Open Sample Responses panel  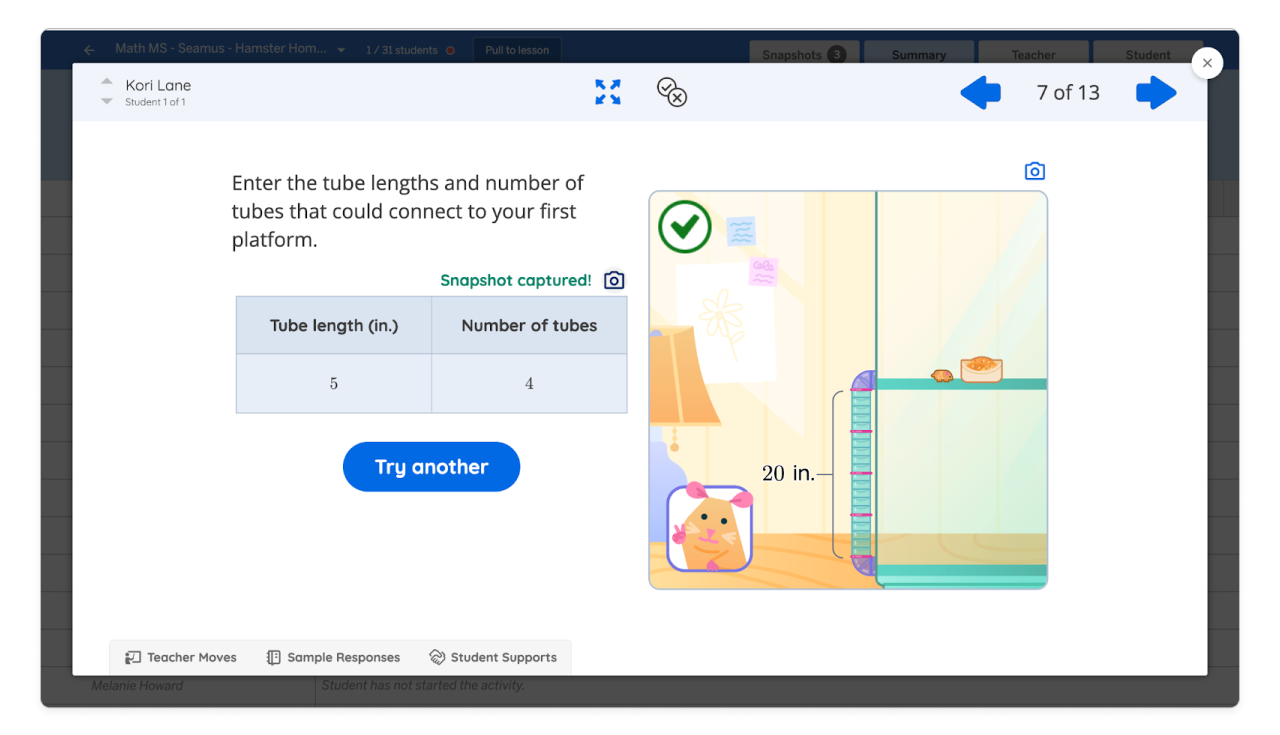334,657
